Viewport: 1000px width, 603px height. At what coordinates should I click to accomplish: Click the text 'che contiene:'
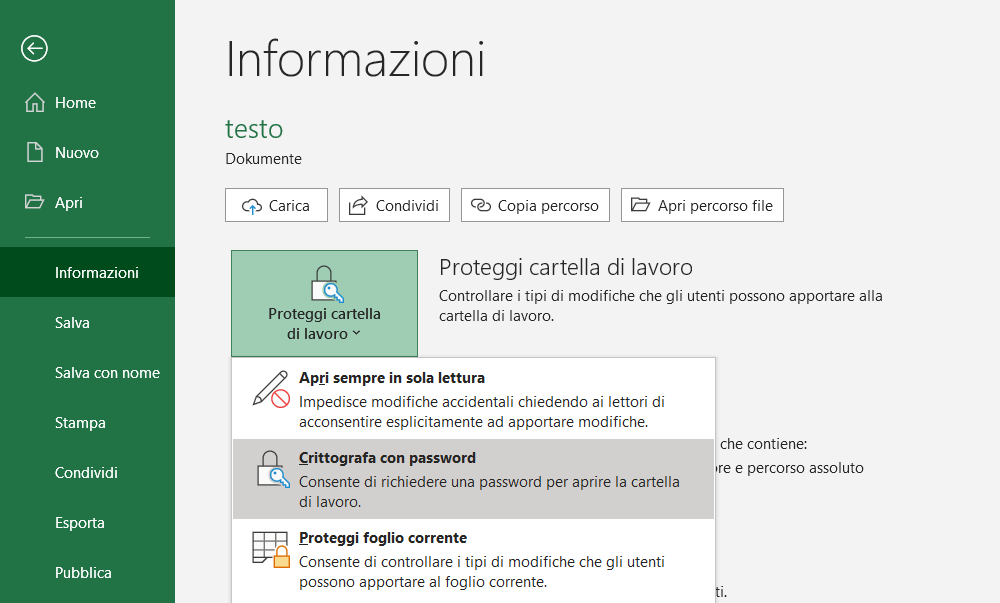(763, 444)
